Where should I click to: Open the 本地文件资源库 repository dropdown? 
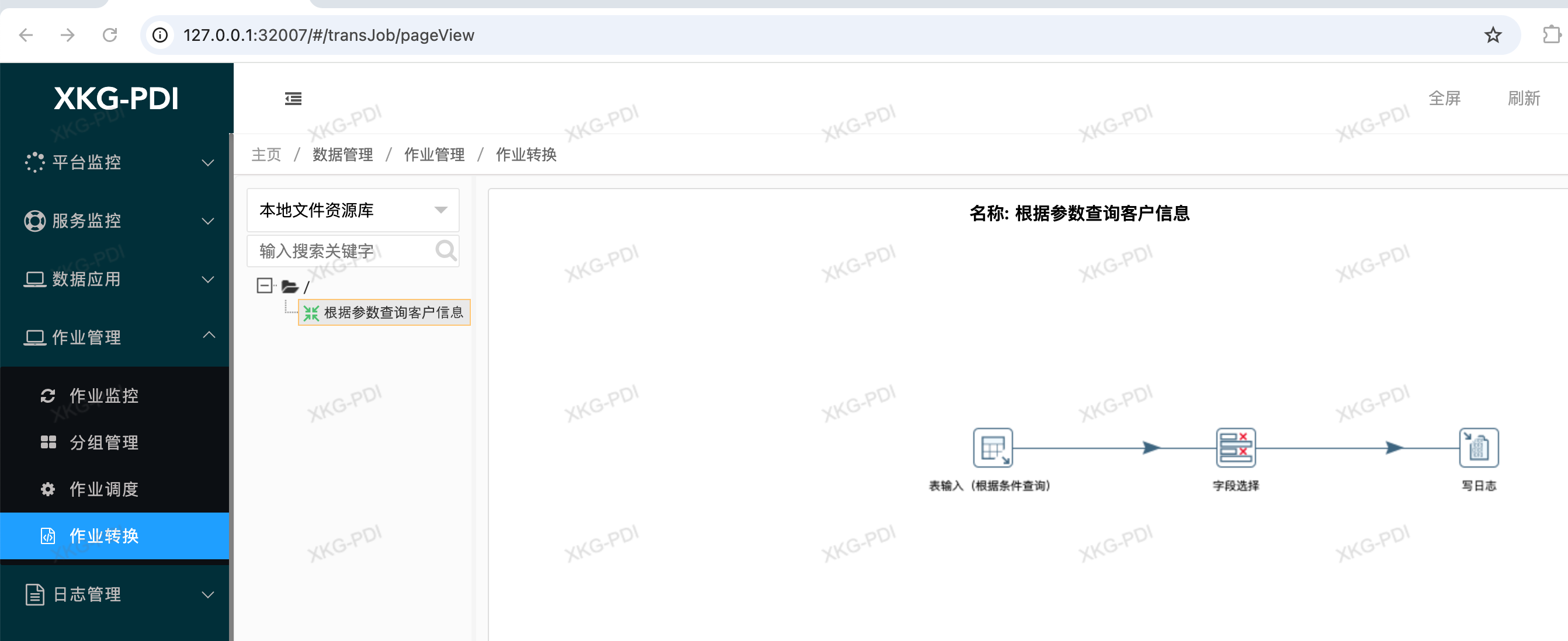pos(353,210)
